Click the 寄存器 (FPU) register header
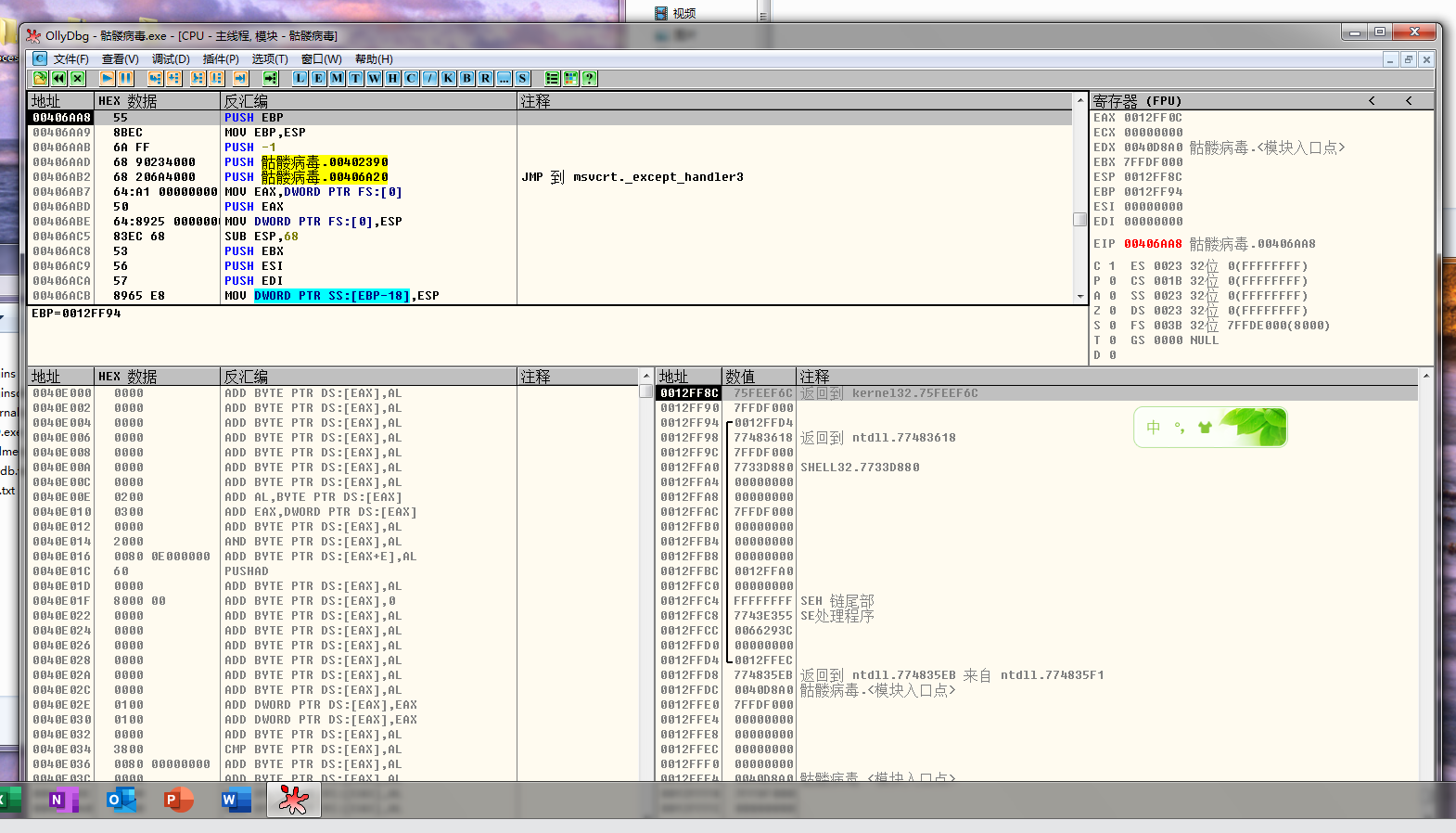Image resolution: width=1456 pixels, height=833 pixels. point(1137,101)
